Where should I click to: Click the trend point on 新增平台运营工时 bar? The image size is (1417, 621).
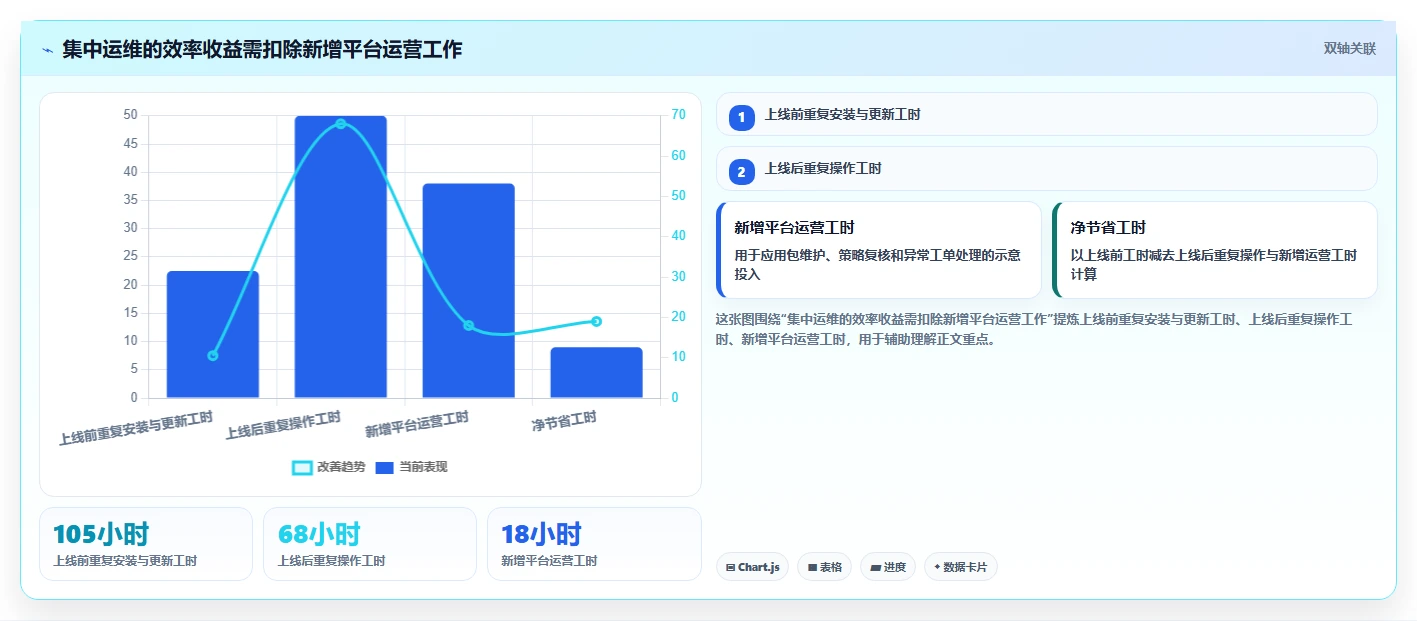click(468, 326)
